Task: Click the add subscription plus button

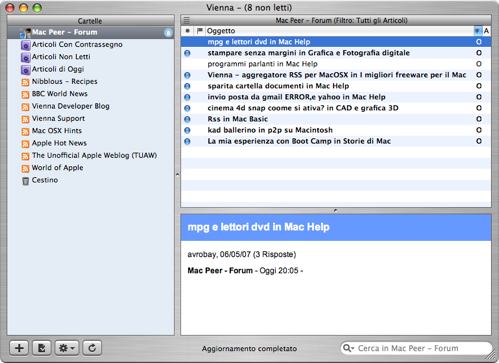Action: click(19, 348)
